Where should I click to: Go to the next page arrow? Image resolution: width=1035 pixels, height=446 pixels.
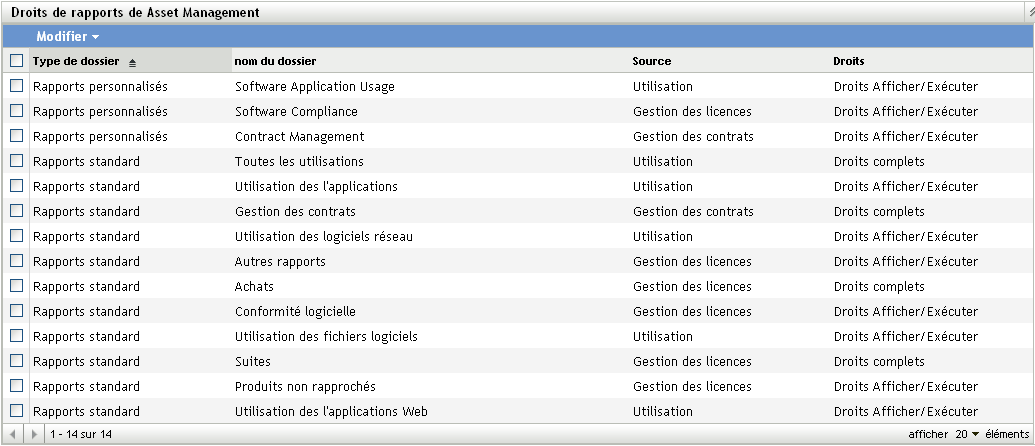pyautogui.click(x=36, y=435)
